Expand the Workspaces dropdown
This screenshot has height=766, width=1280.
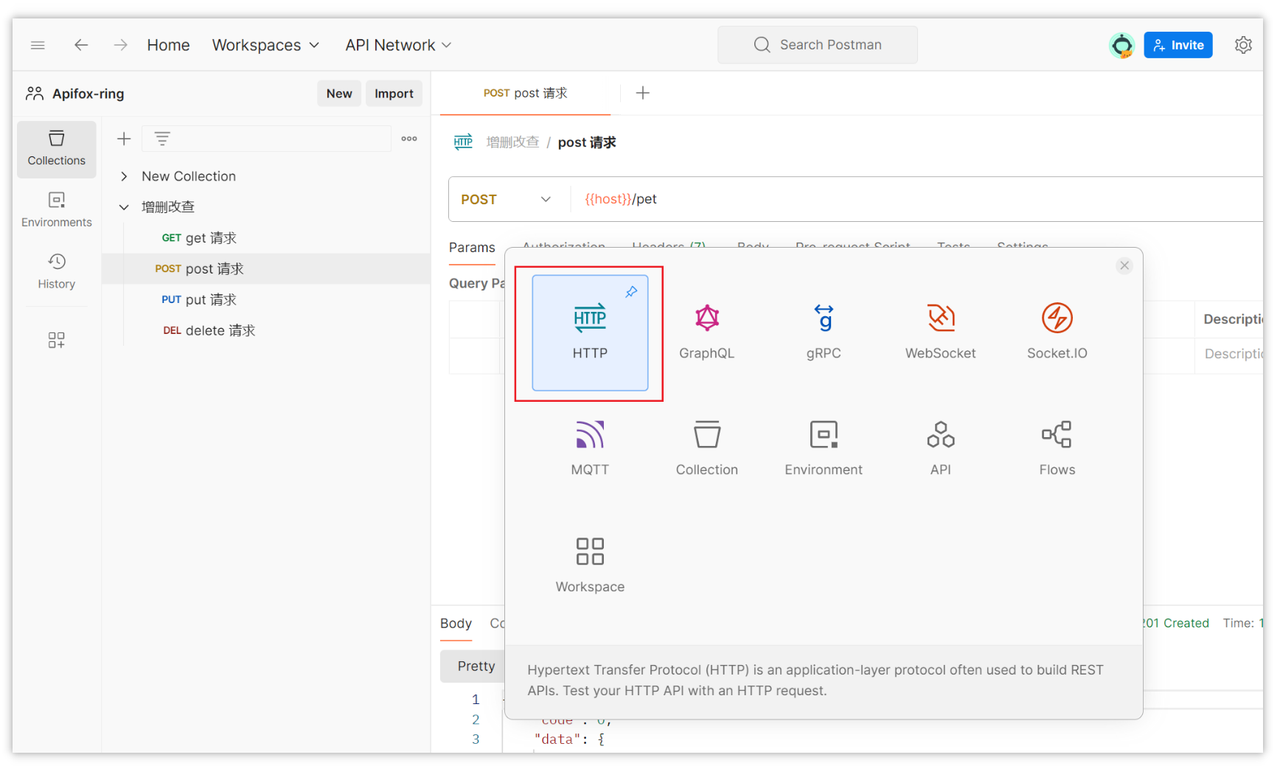click(x=265, y=45)
